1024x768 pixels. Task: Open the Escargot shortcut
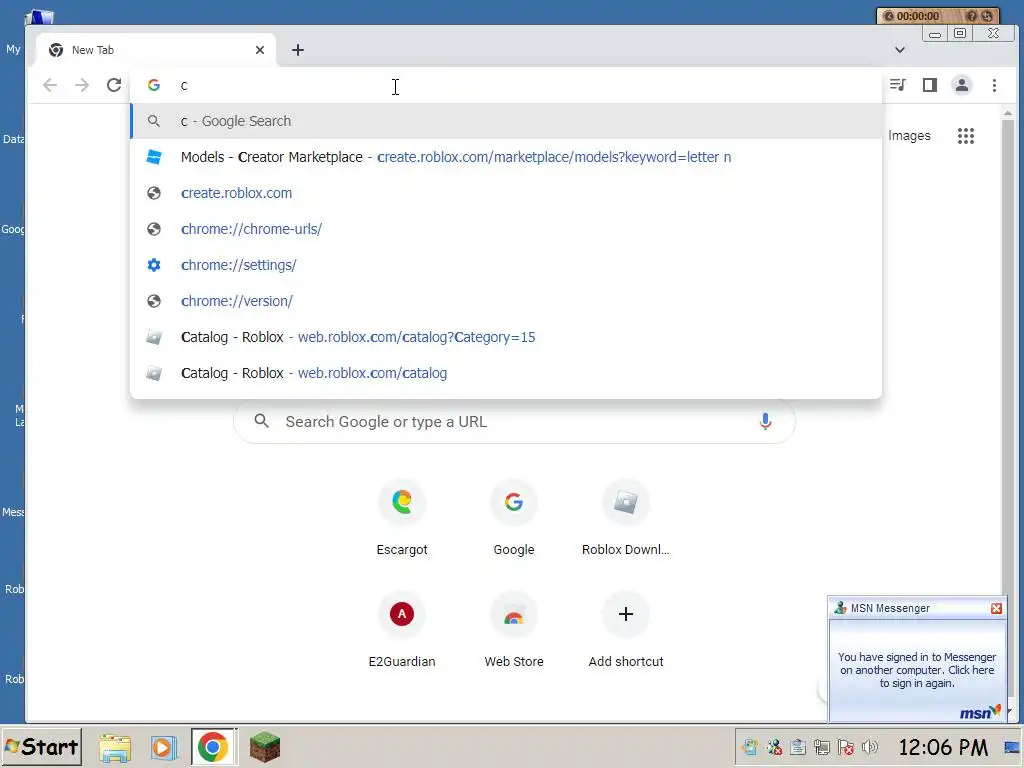tap(402, 517)
